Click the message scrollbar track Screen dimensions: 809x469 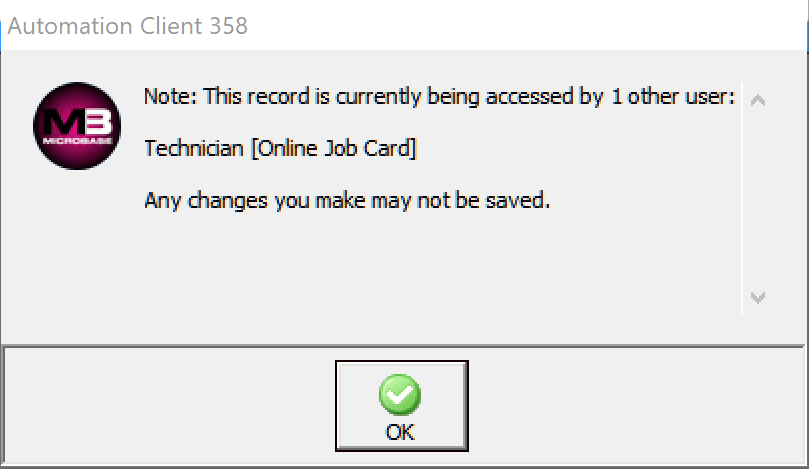(x=758, y=200)
